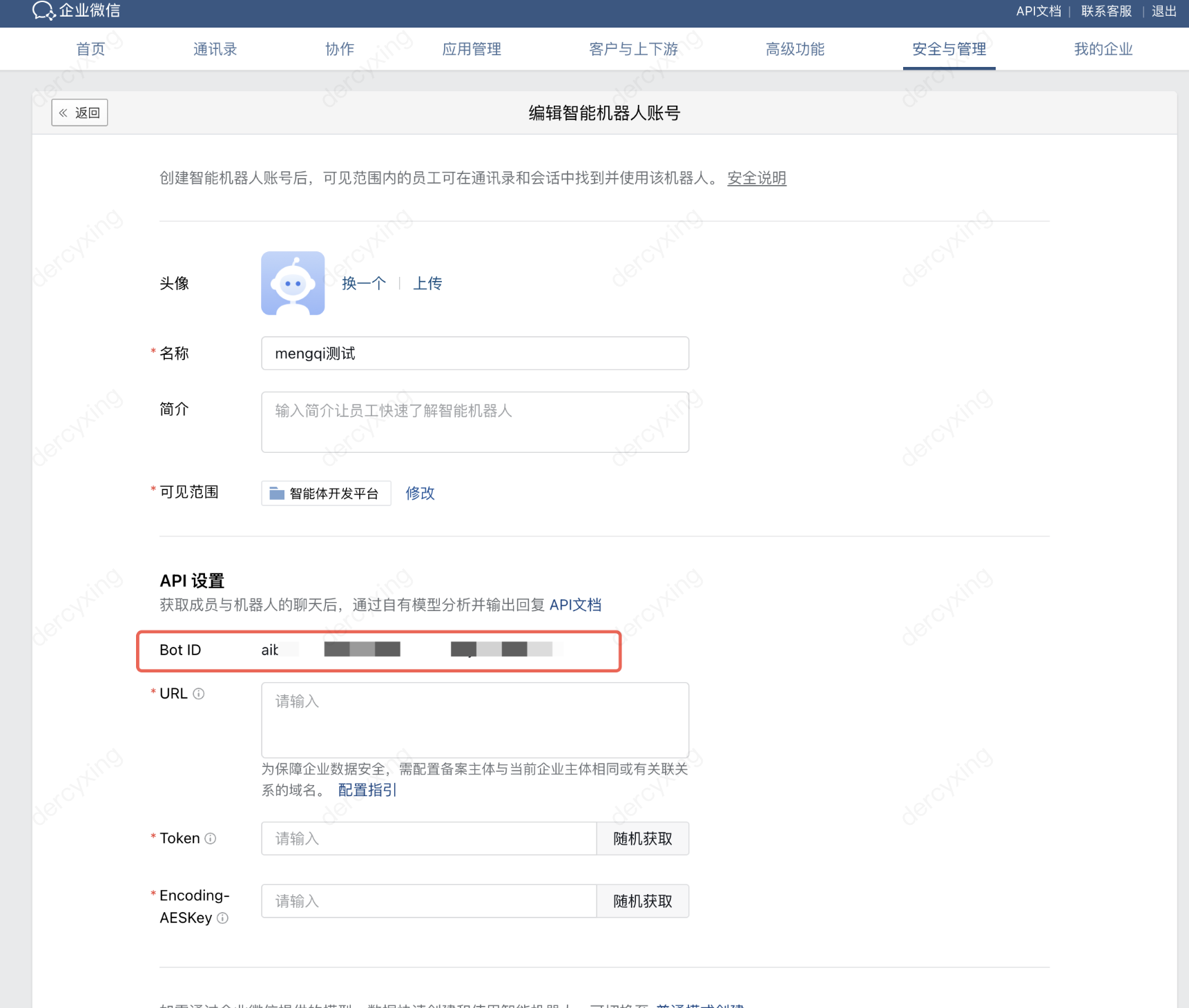Switch to the 通讯录 tab

215,49
